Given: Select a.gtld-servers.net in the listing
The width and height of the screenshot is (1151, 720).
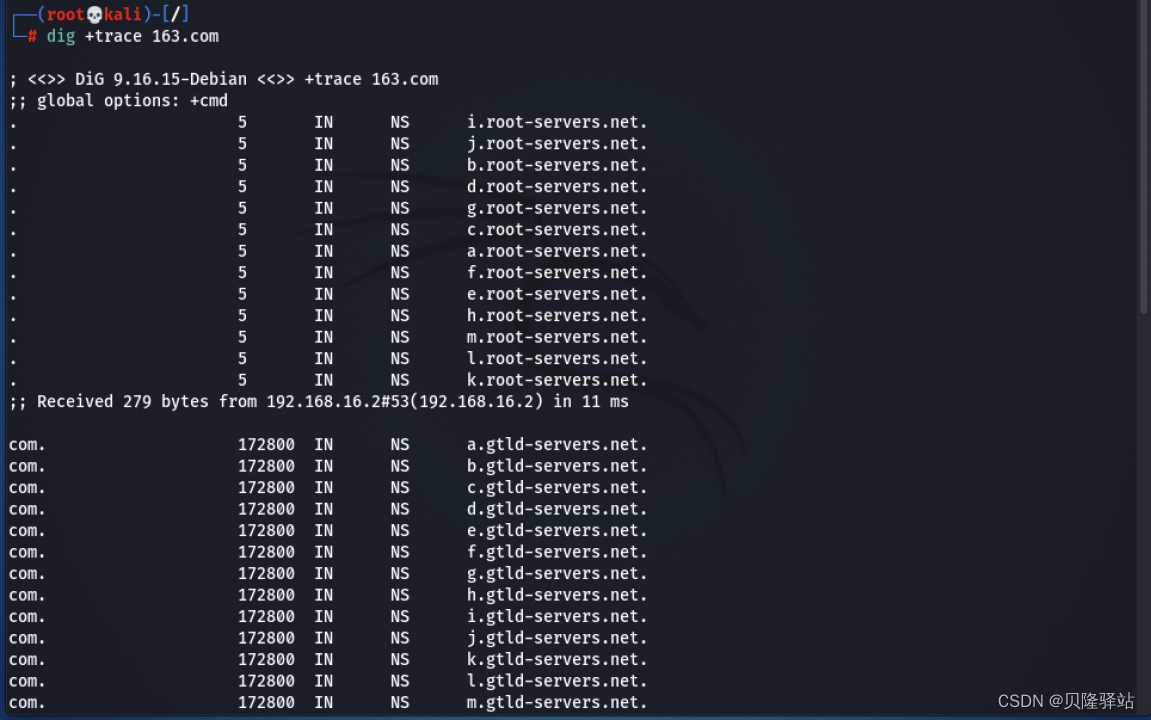Looking at the screenshot, I should tap(556, 444).
